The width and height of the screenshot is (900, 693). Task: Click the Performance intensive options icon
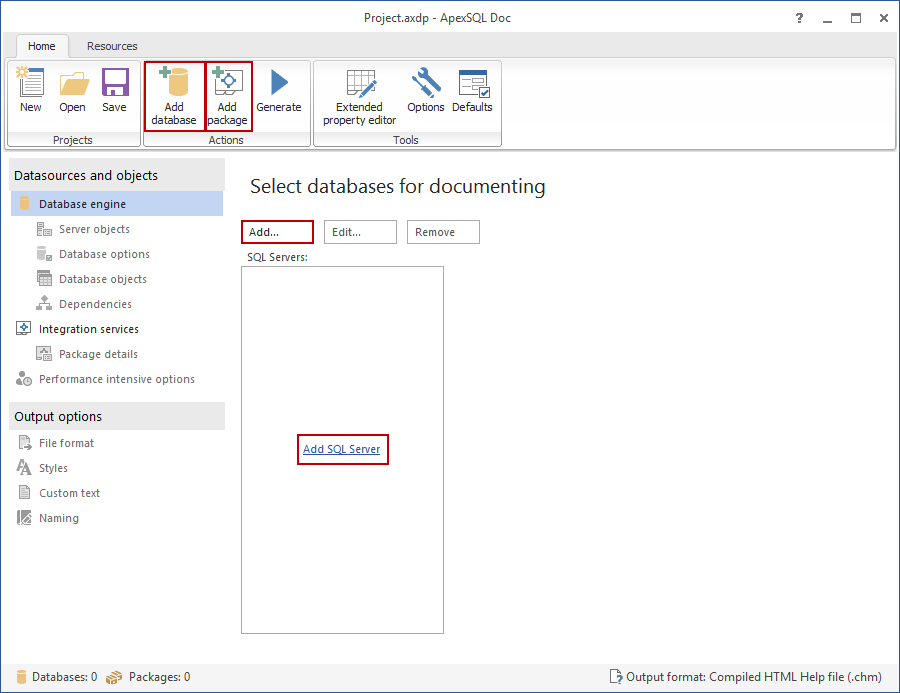coord(24,378)
